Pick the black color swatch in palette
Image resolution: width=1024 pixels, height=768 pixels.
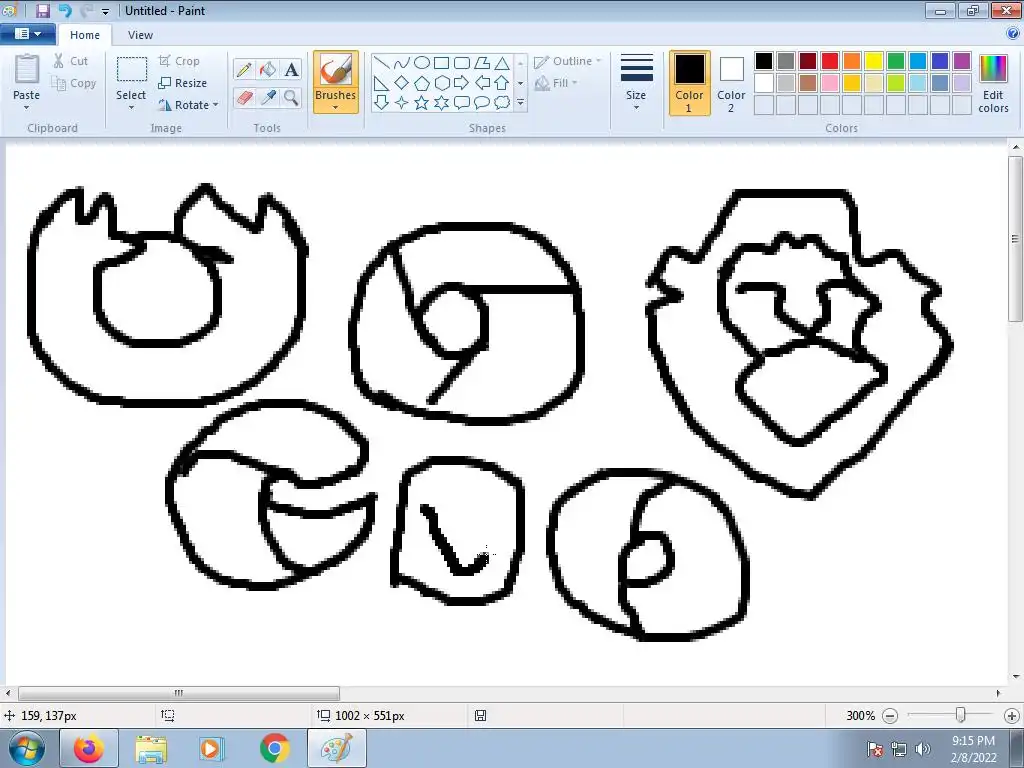click(x=764, y=61)
